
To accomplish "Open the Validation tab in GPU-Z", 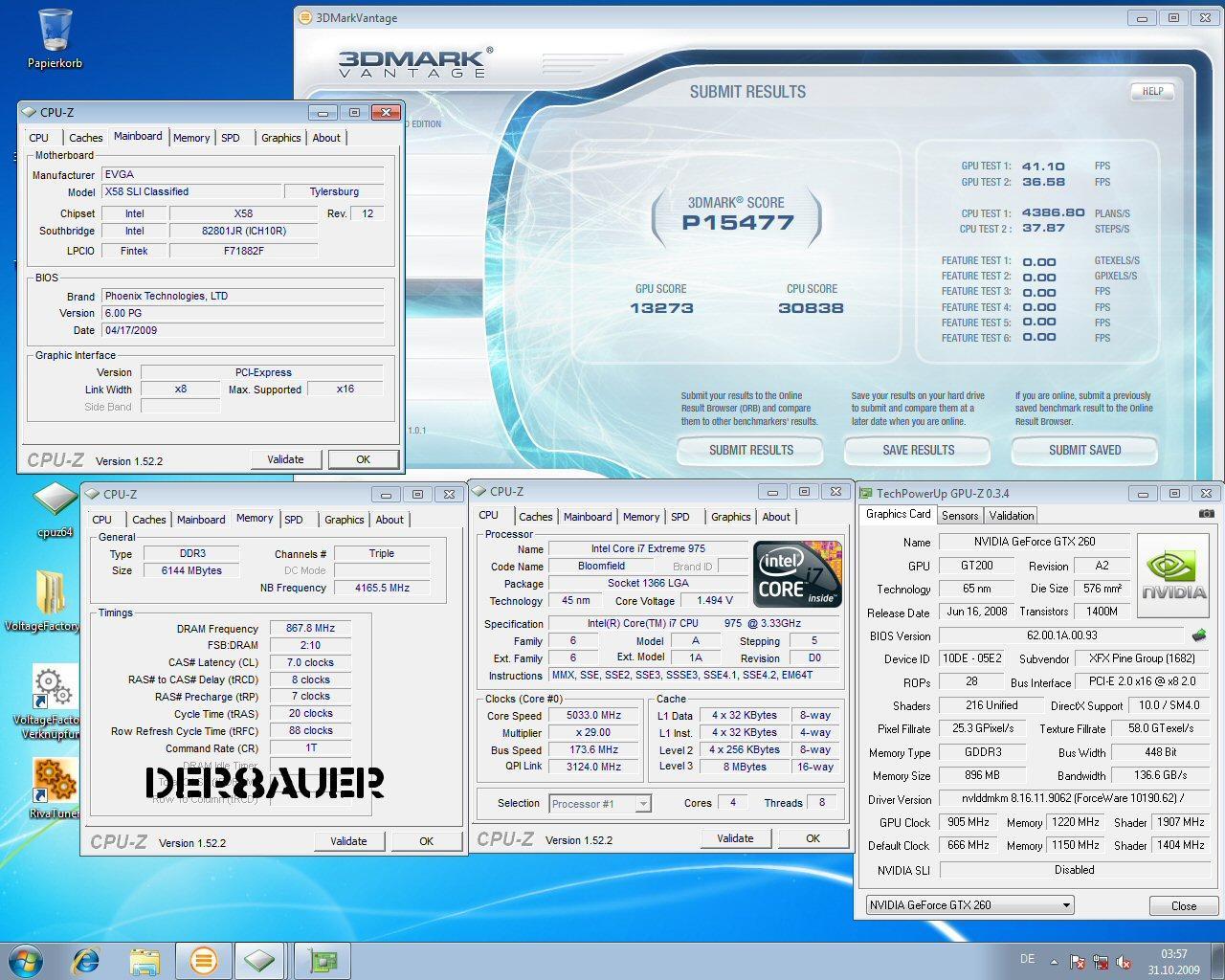I will (x=1012, y=516).
